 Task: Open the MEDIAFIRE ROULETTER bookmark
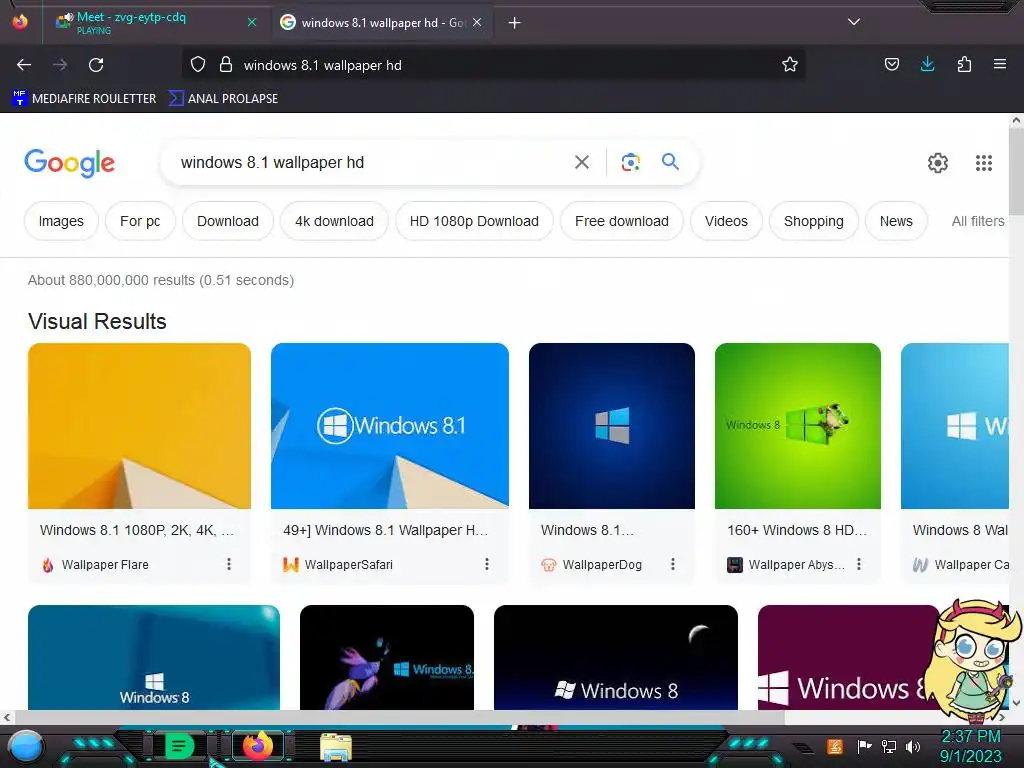point(84,99)
